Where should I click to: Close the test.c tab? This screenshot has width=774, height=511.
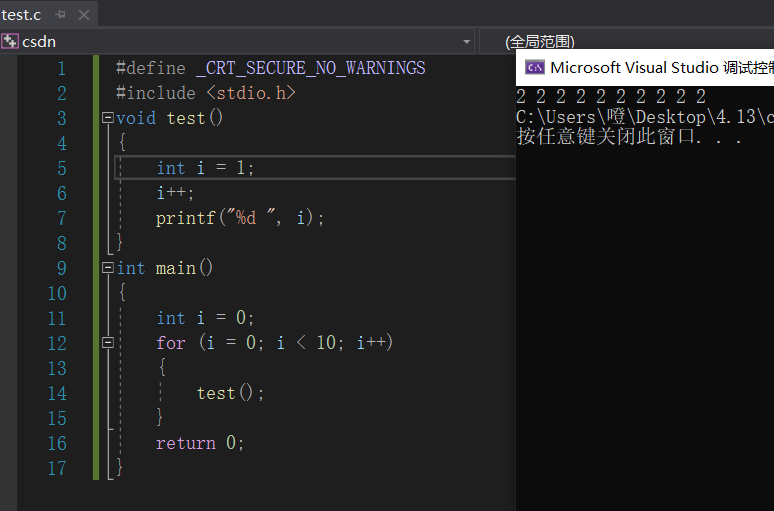pos(84,15)
